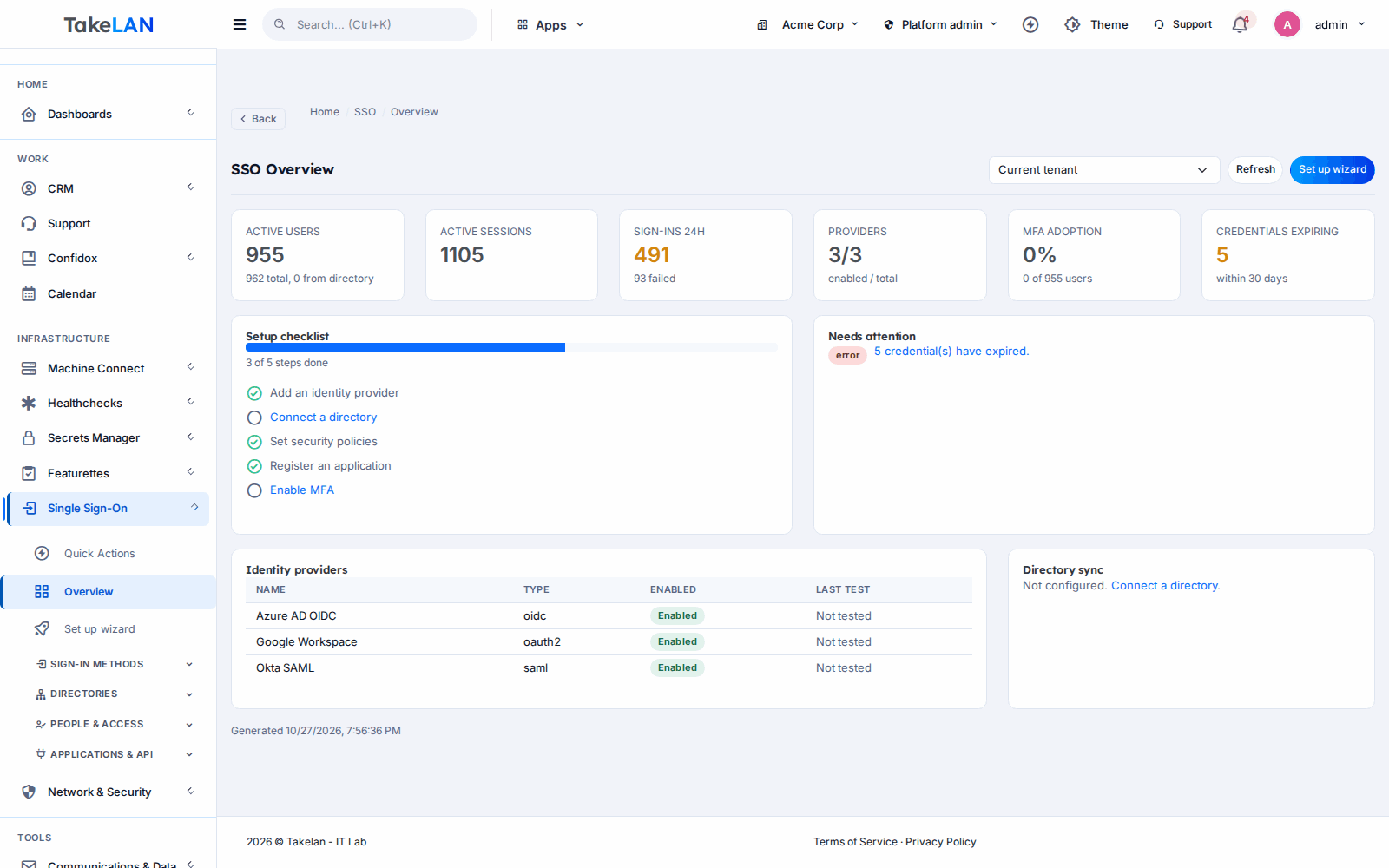Click the Set up wizard button

1332,170
